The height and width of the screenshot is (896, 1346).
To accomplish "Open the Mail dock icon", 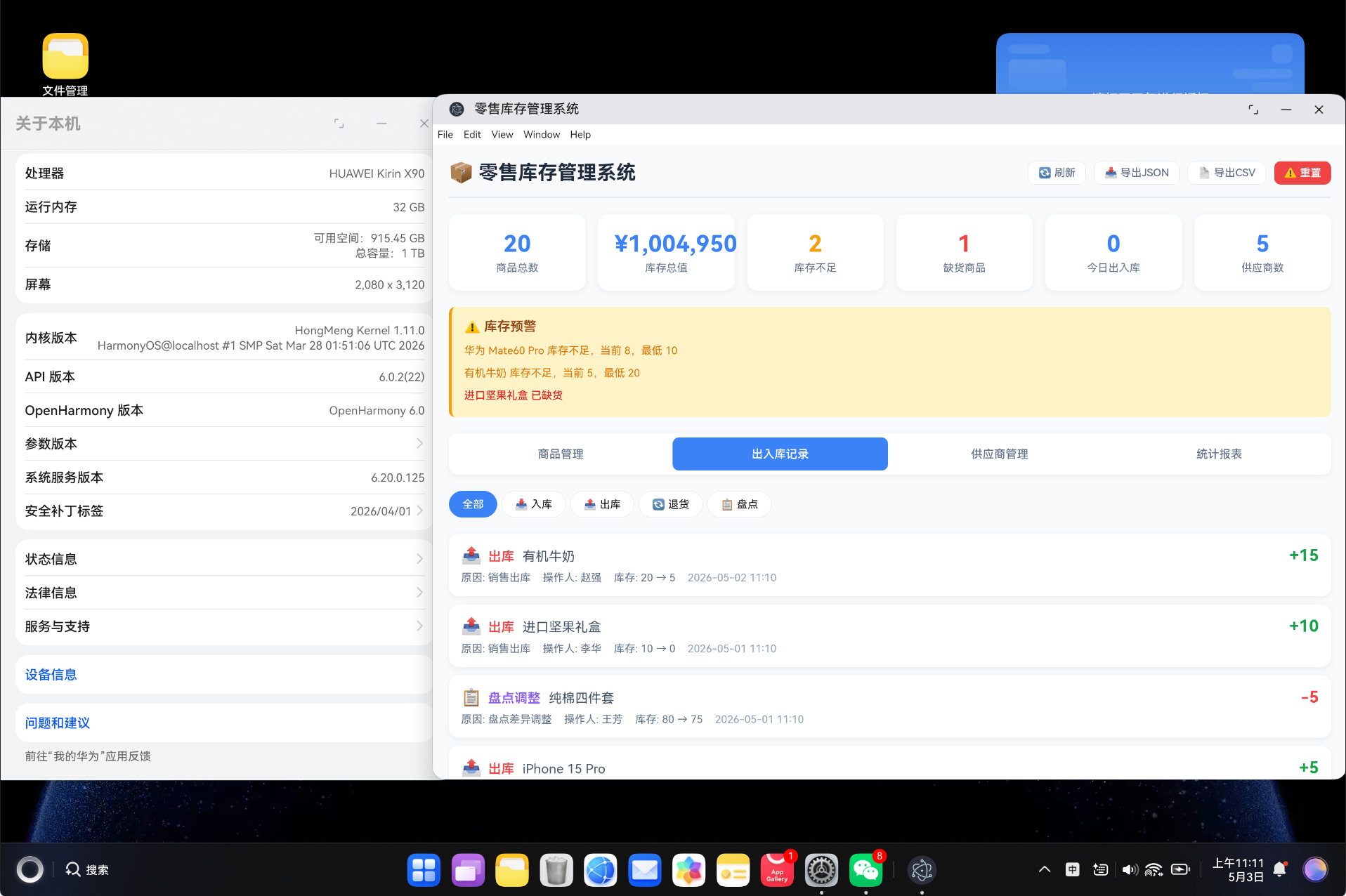I will pos(645,871).
